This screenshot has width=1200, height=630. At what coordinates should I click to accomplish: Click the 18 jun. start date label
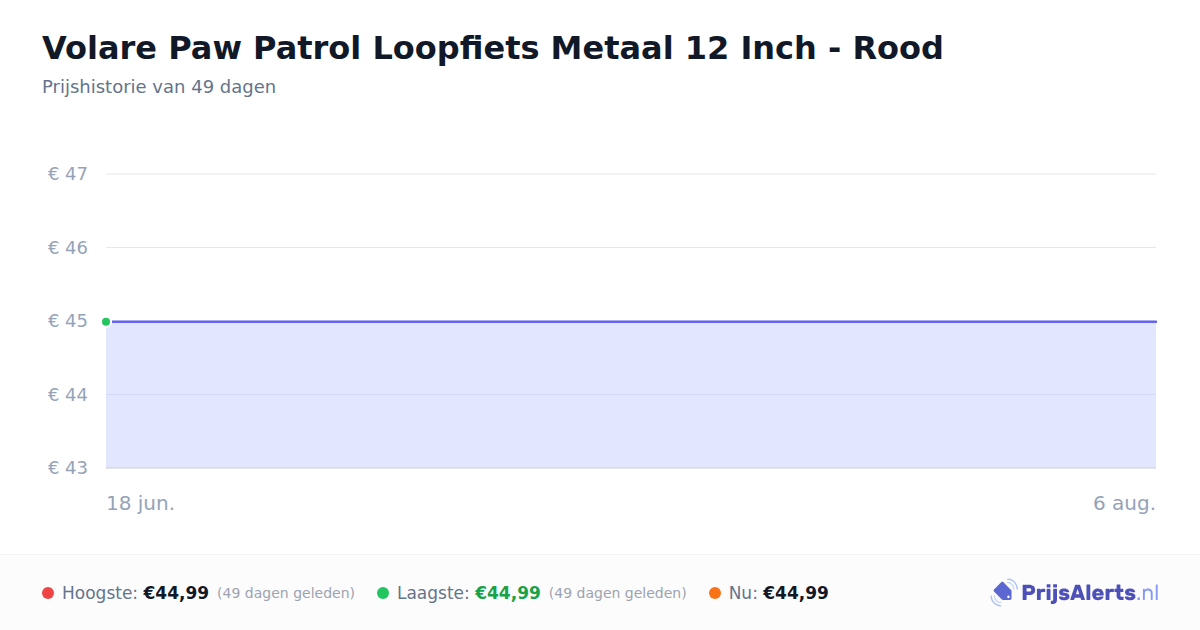click(141, 504)
